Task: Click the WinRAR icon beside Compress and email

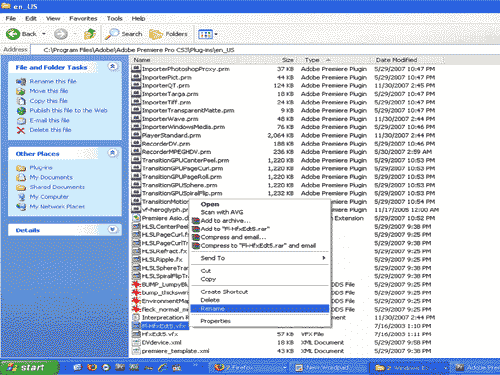Action: [196, 237]
